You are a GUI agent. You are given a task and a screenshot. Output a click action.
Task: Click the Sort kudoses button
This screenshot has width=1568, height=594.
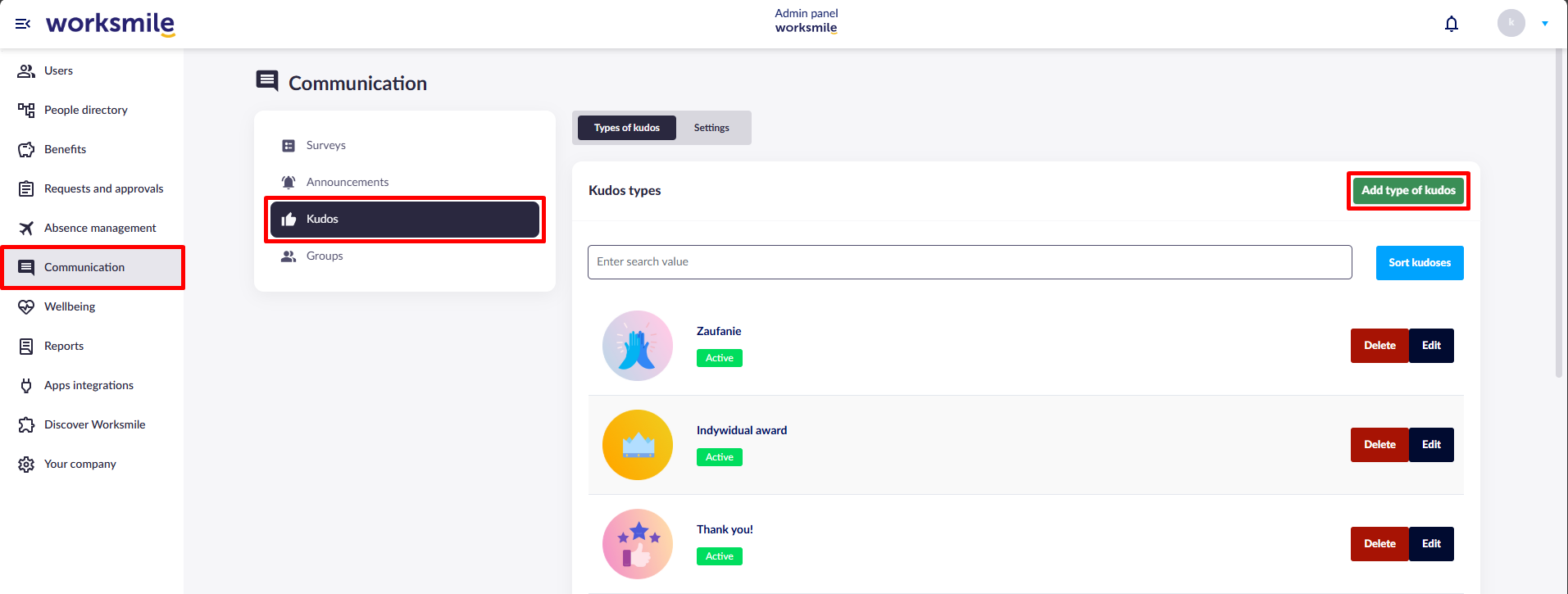click(1420, 263)
